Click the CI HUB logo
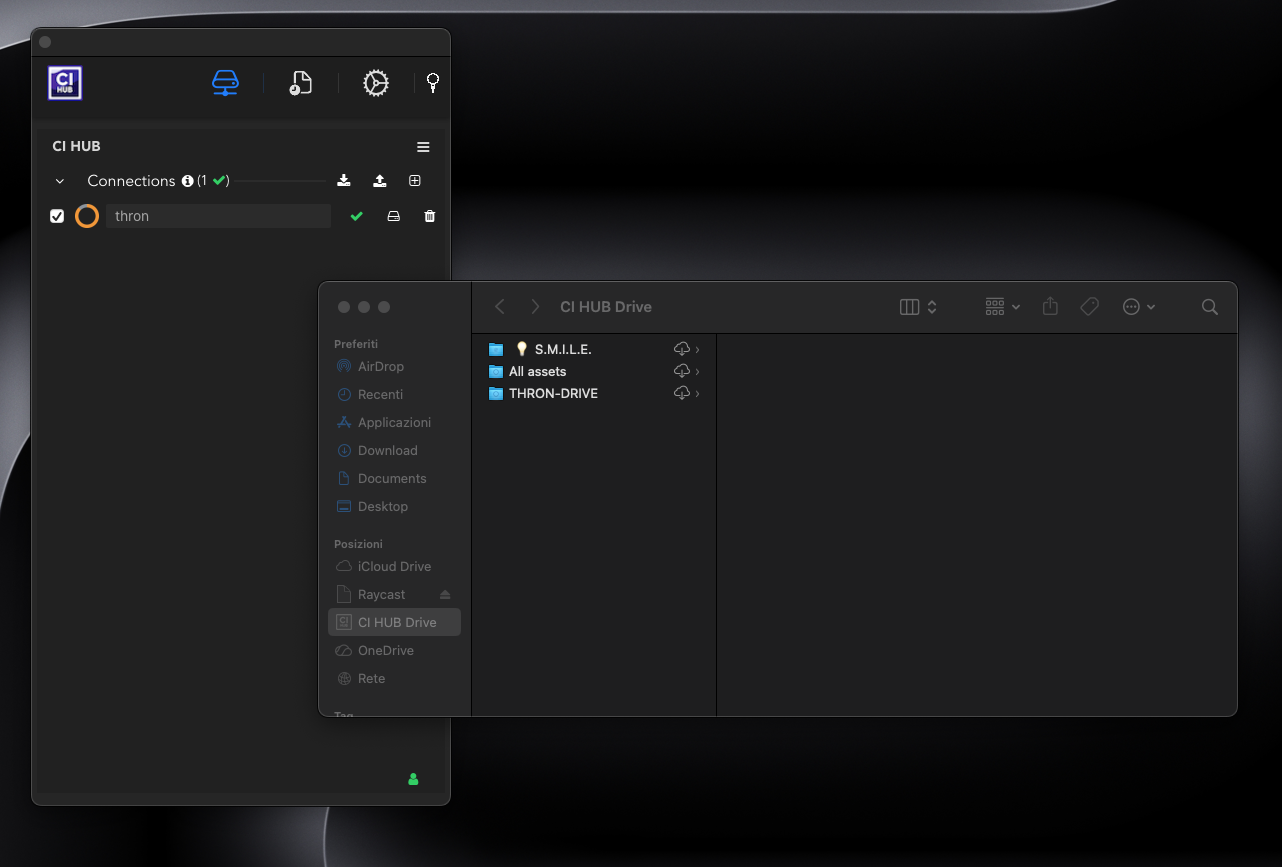Screen dimensions: 1282x867 tap(65, 83)
